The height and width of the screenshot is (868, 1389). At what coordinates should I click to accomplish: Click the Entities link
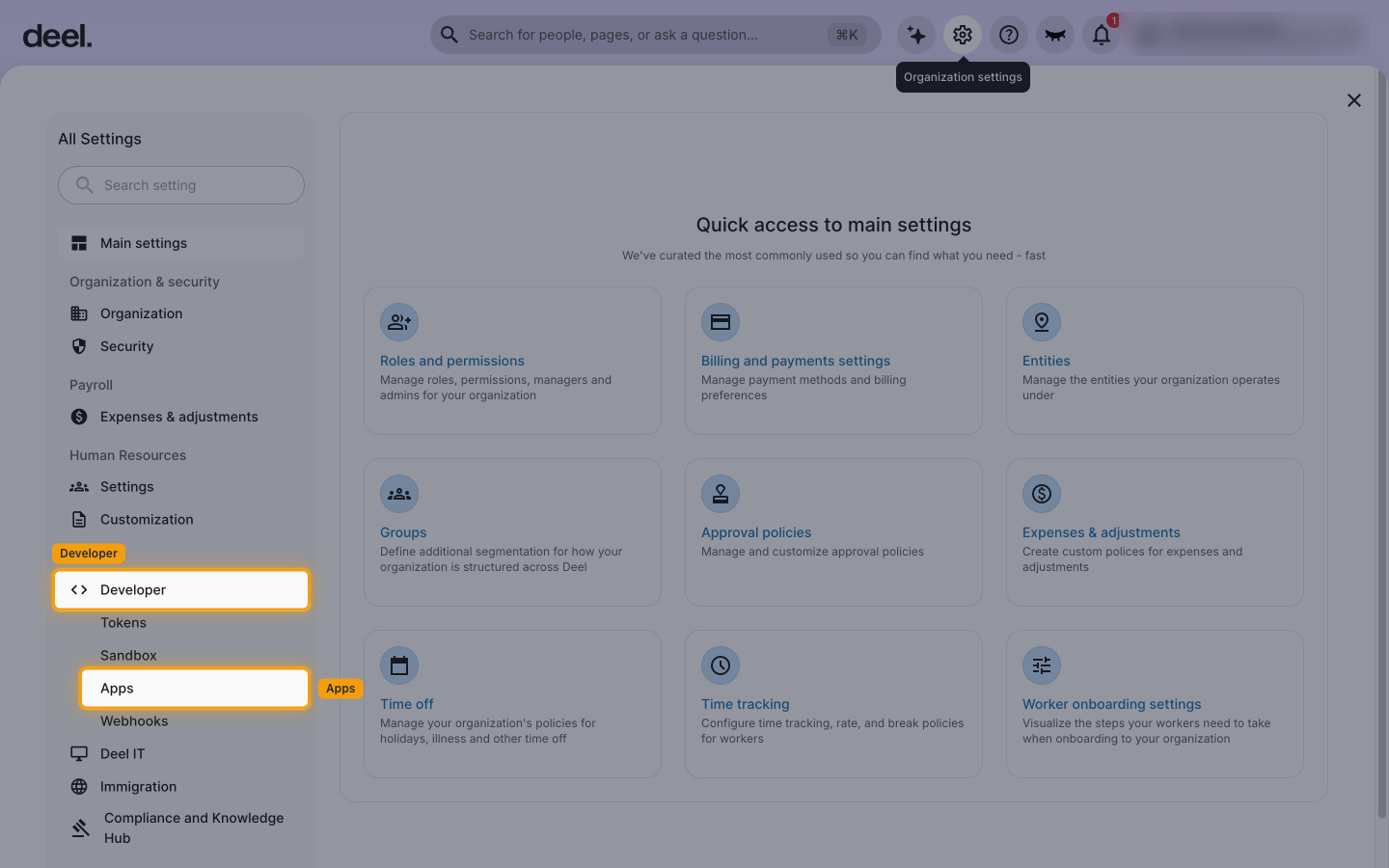pos(1047,361)
